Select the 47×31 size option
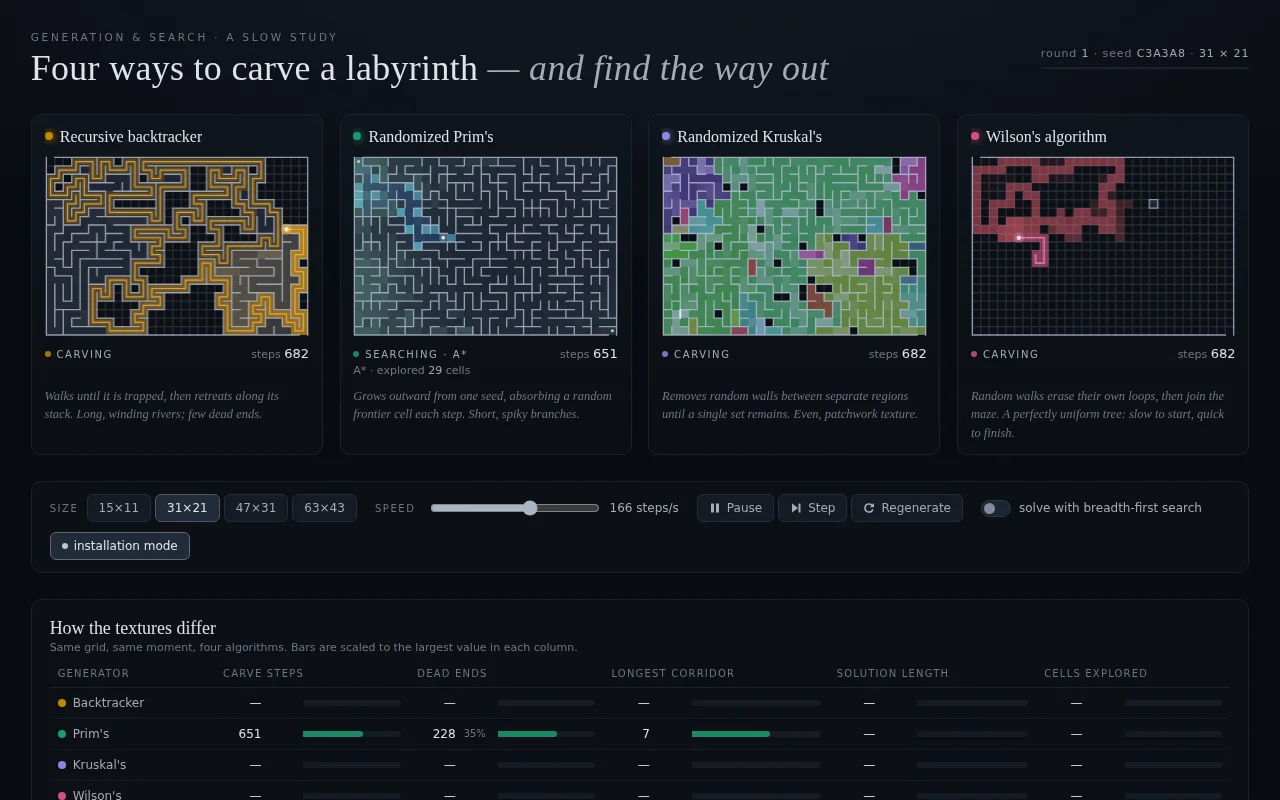The image size is (1280, 800). tap(256, 508)
